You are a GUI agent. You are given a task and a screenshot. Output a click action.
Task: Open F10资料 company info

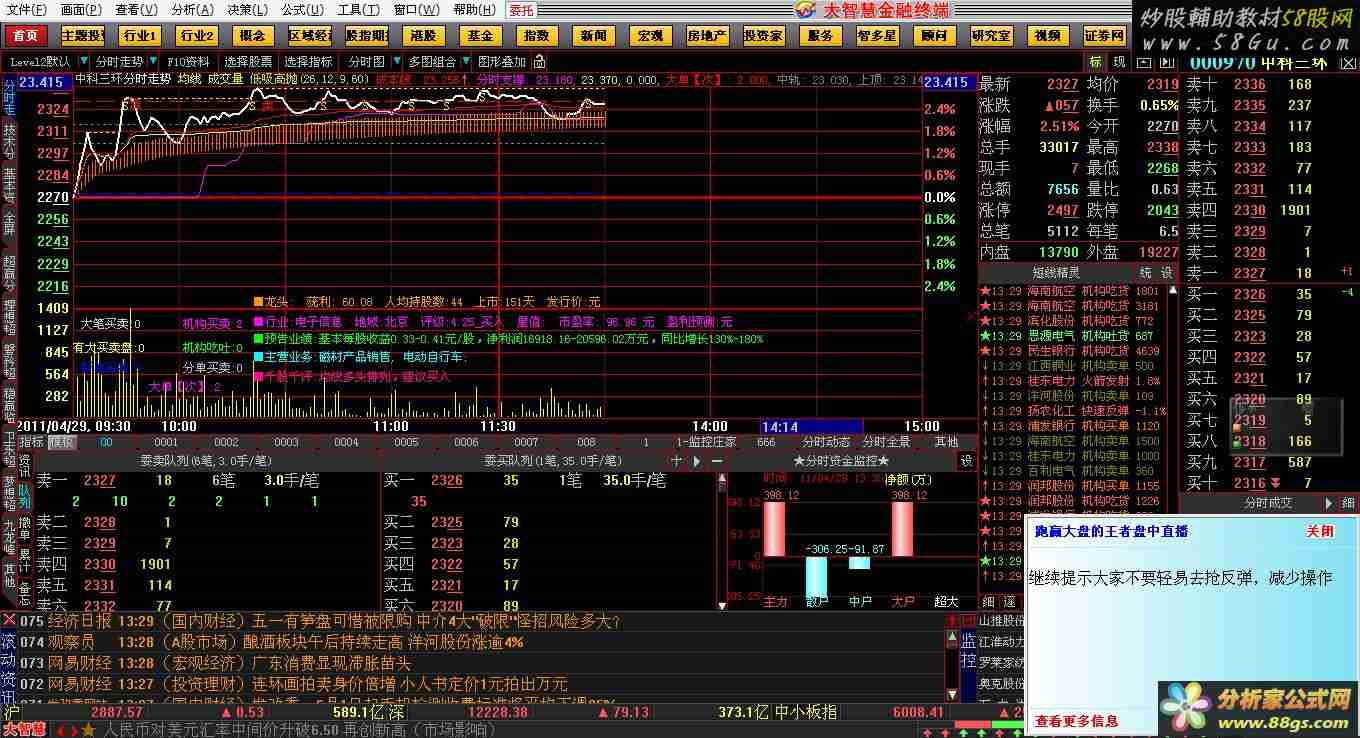point(188,62)
